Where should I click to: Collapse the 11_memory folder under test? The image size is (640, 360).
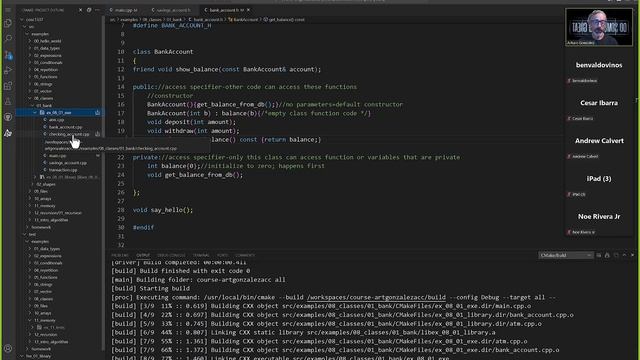30,320
